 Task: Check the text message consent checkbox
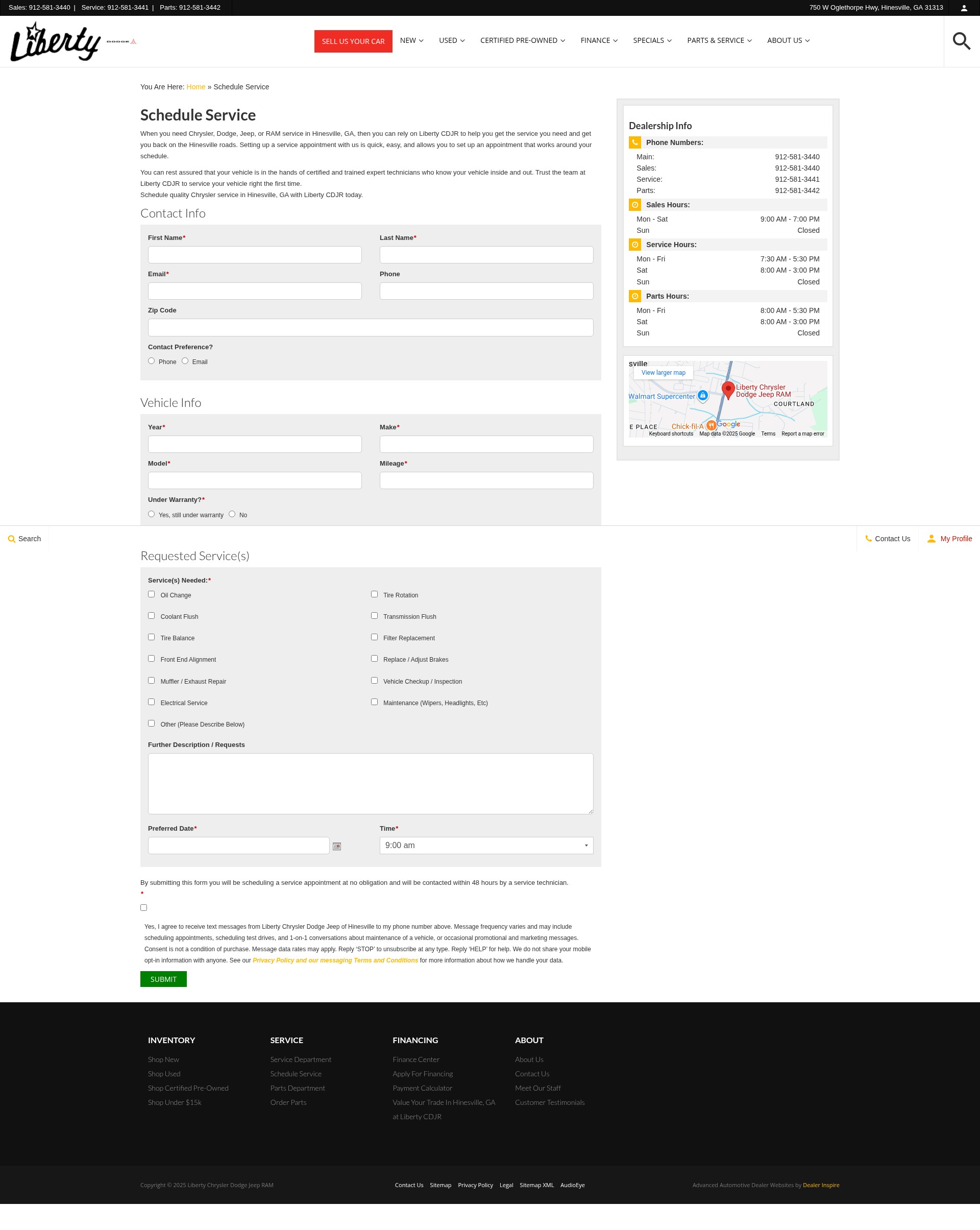[144, 908]
